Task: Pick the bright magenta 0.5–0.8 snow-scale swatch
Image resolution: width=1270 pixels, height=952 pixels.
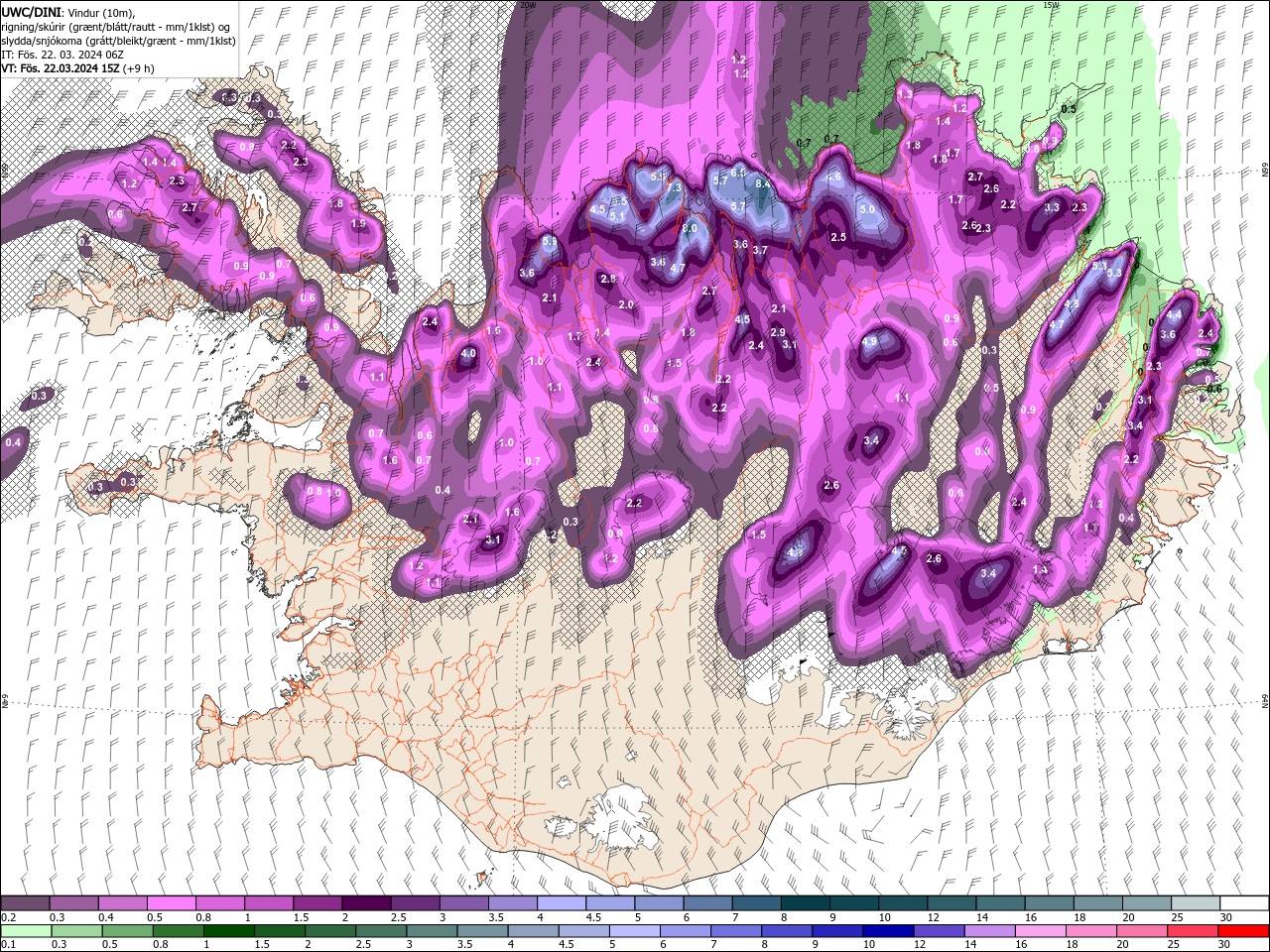Action: (x=171, y=903)
